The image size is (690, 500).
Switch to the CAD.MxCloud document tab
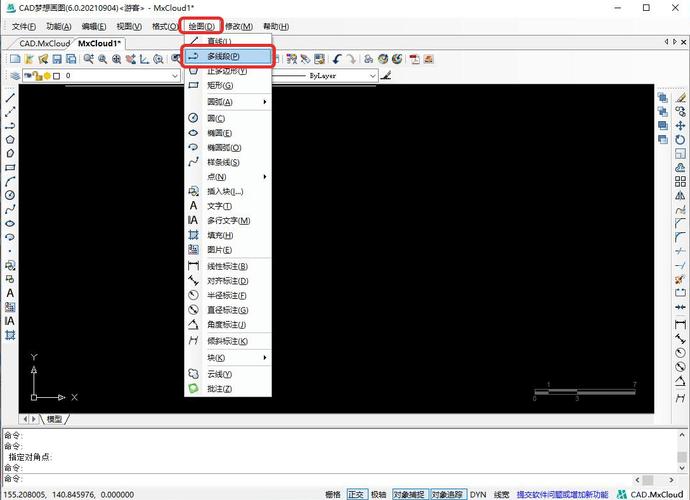coord(45,44)
